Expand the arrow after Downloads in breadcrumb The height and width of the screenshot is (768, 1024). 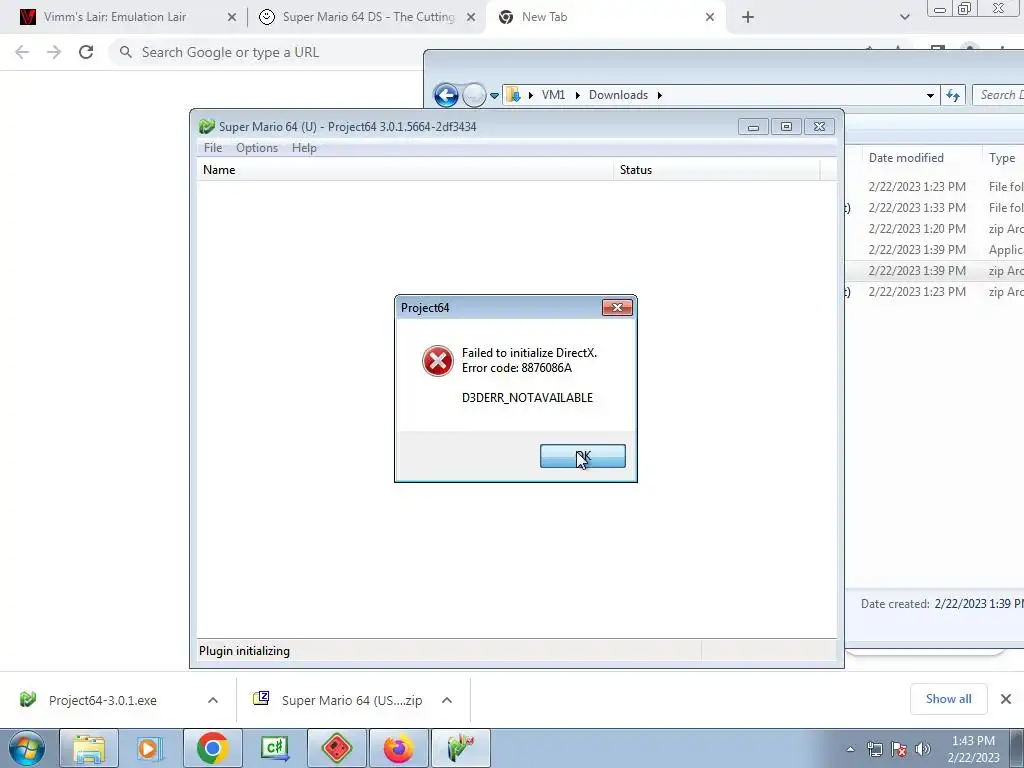coord(660,95)
